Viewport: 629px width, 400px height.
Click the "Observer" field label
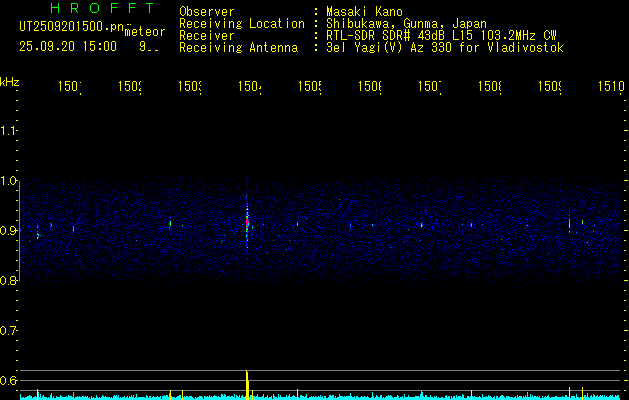(x=207, y=12)
